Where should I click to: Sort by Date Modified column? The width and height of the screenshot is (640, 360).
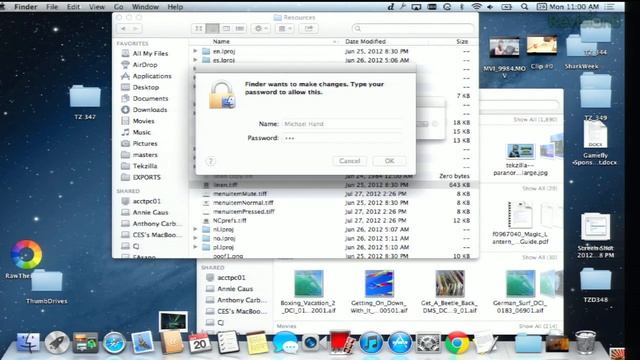click(x=365, y=41)
